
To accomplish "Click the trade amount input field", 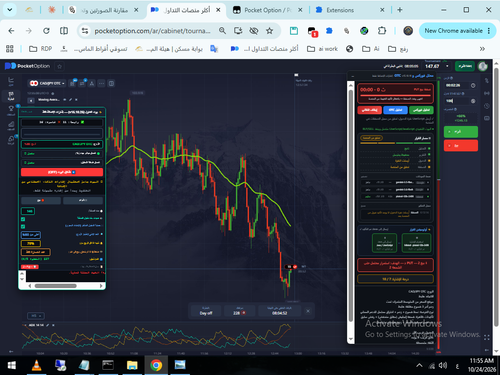I will 456,101.
